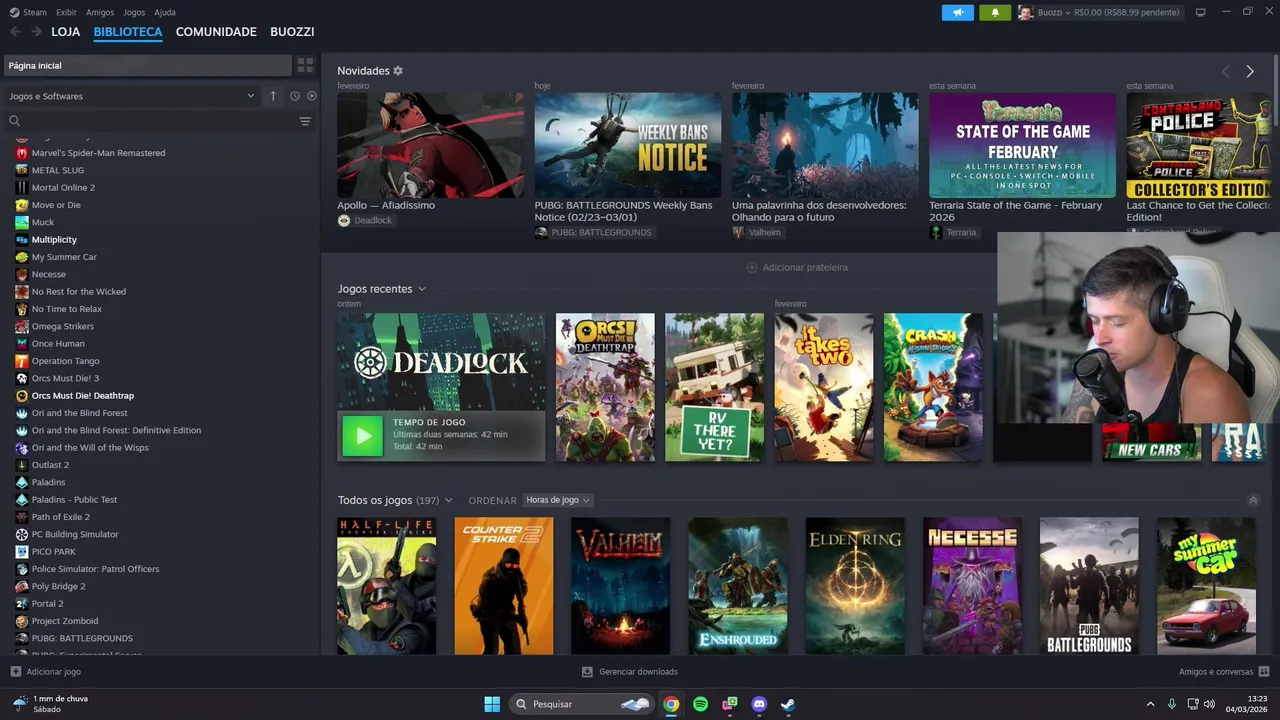The height and width of the screenshot is (720, 1280).
Task: Open Elden Ring cover in all games
Action: tap(855, 586)
